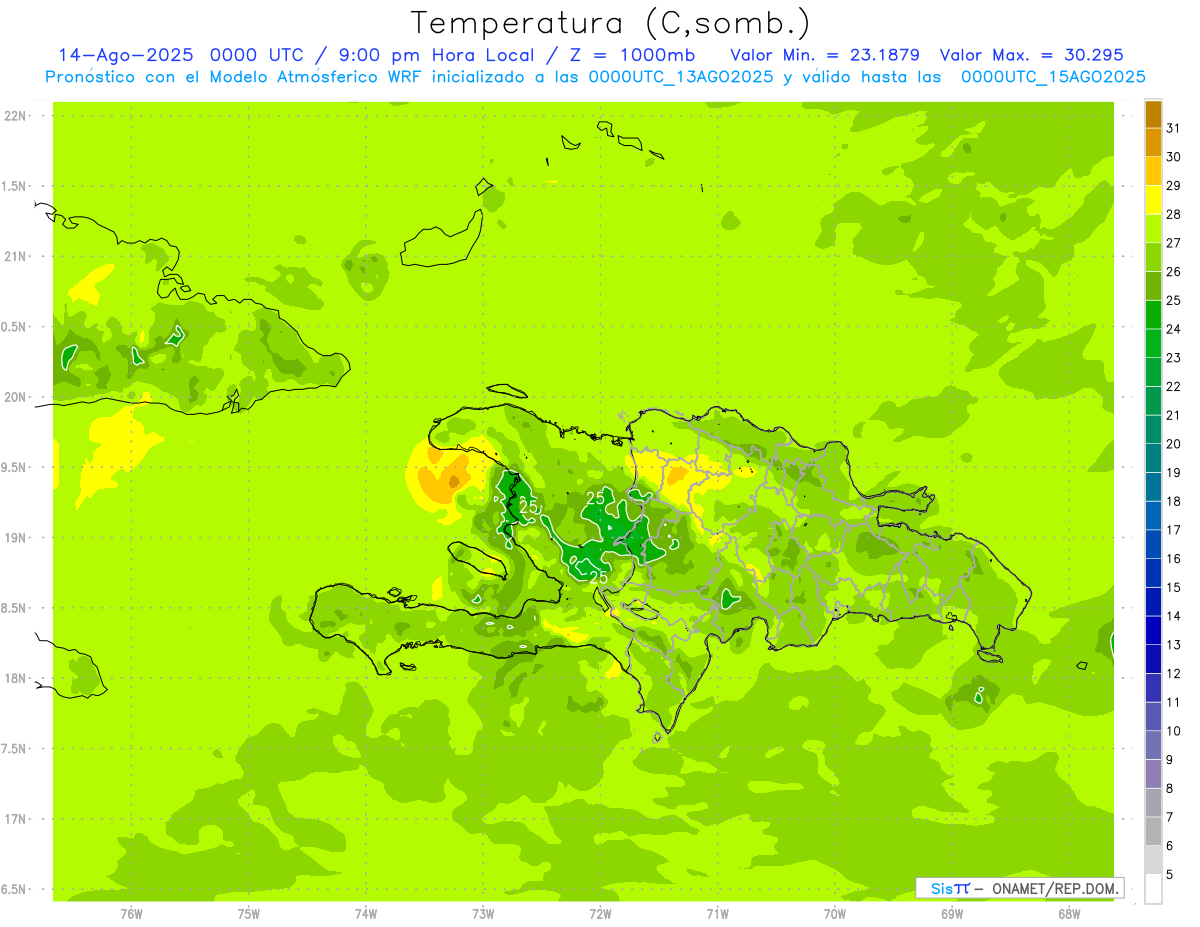The height and width of the screenshot is (927, 1200).
Task: Click the latitude label "17N"
Action: coord(15,819)
